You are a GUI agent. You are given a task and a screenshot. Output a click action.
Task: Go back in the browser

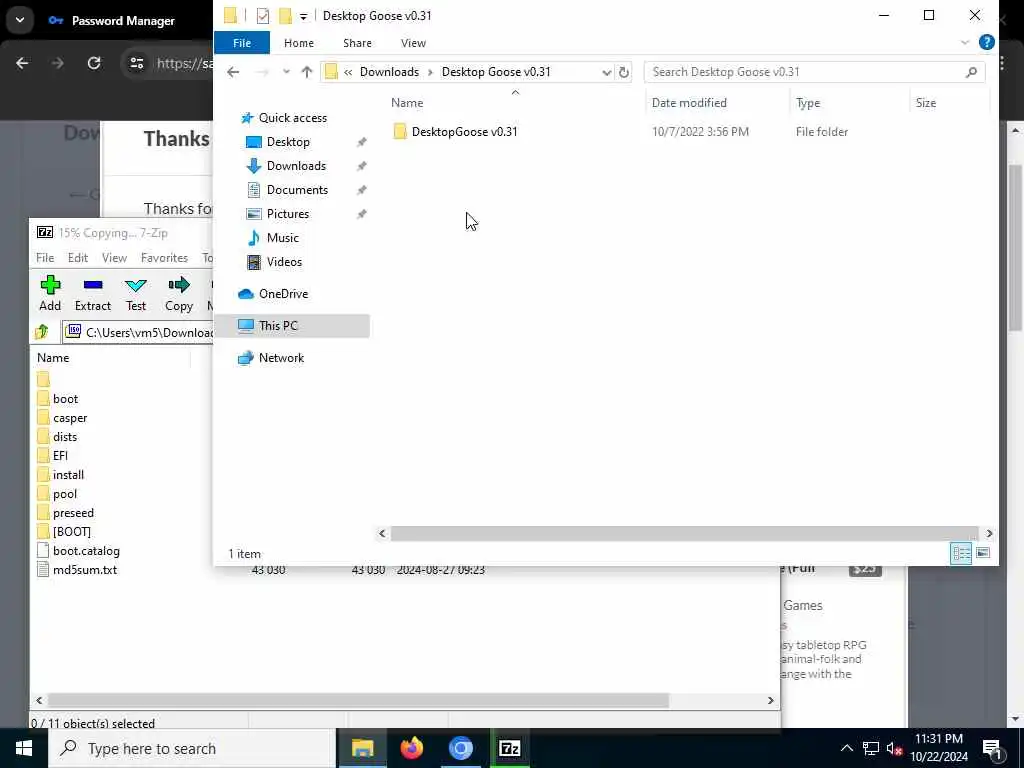(x=22, y=63)
